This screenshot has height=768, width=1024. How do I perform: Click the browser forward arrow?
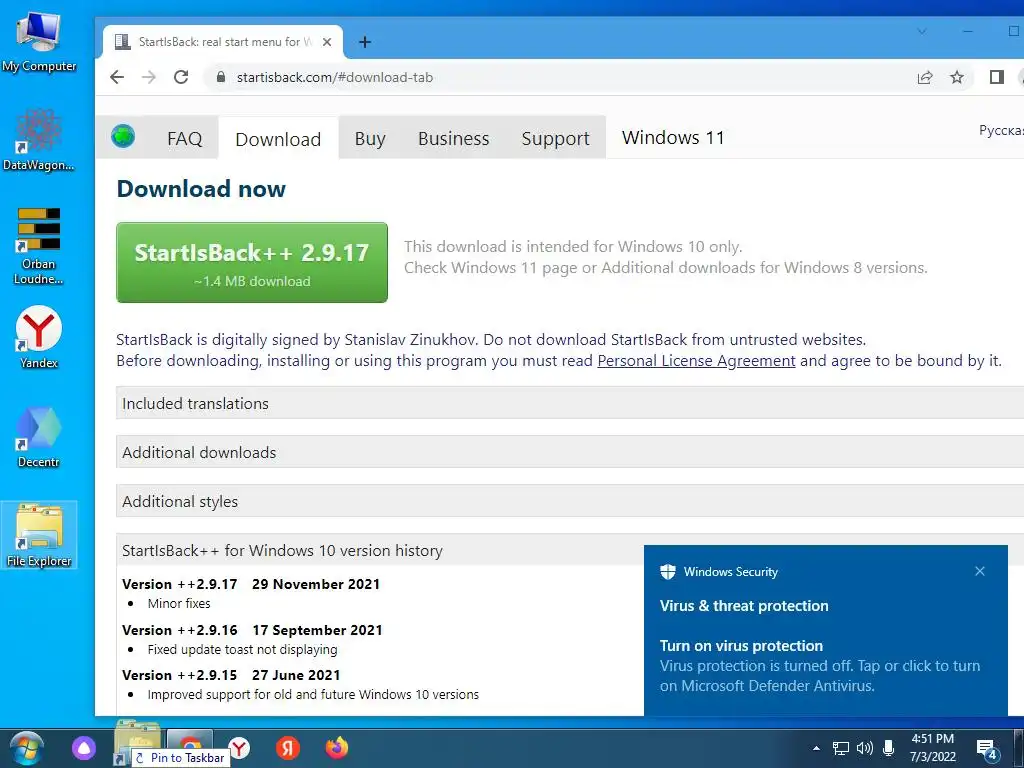[x=149, y=77]
